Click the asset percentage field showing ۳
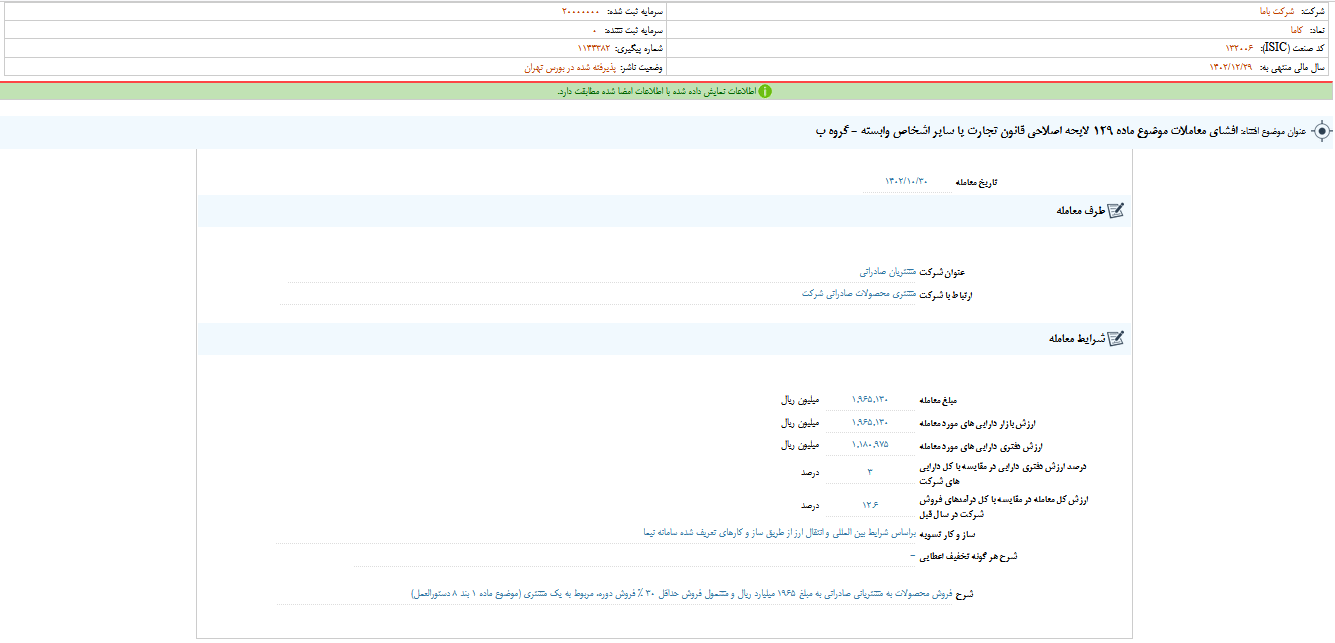Screen dimensions: 1335x643 pos(870,471)
